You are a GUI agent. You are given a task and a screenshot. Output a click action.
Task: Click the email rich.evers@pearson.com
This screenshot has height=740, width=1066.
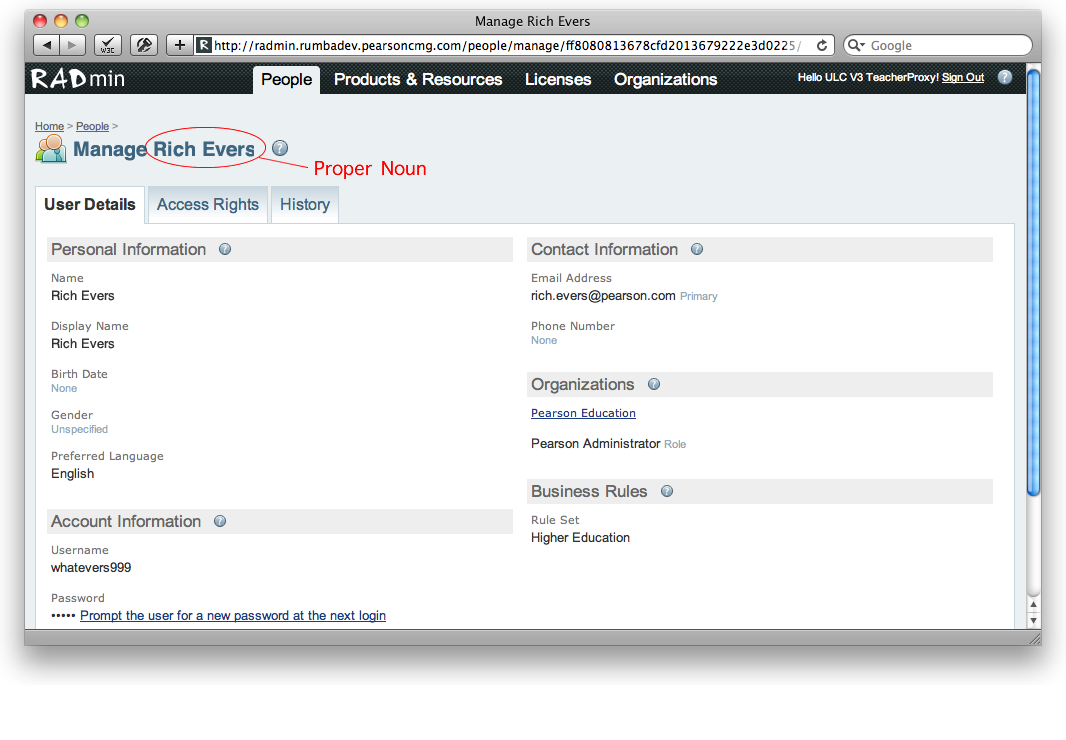click(603, 296)
